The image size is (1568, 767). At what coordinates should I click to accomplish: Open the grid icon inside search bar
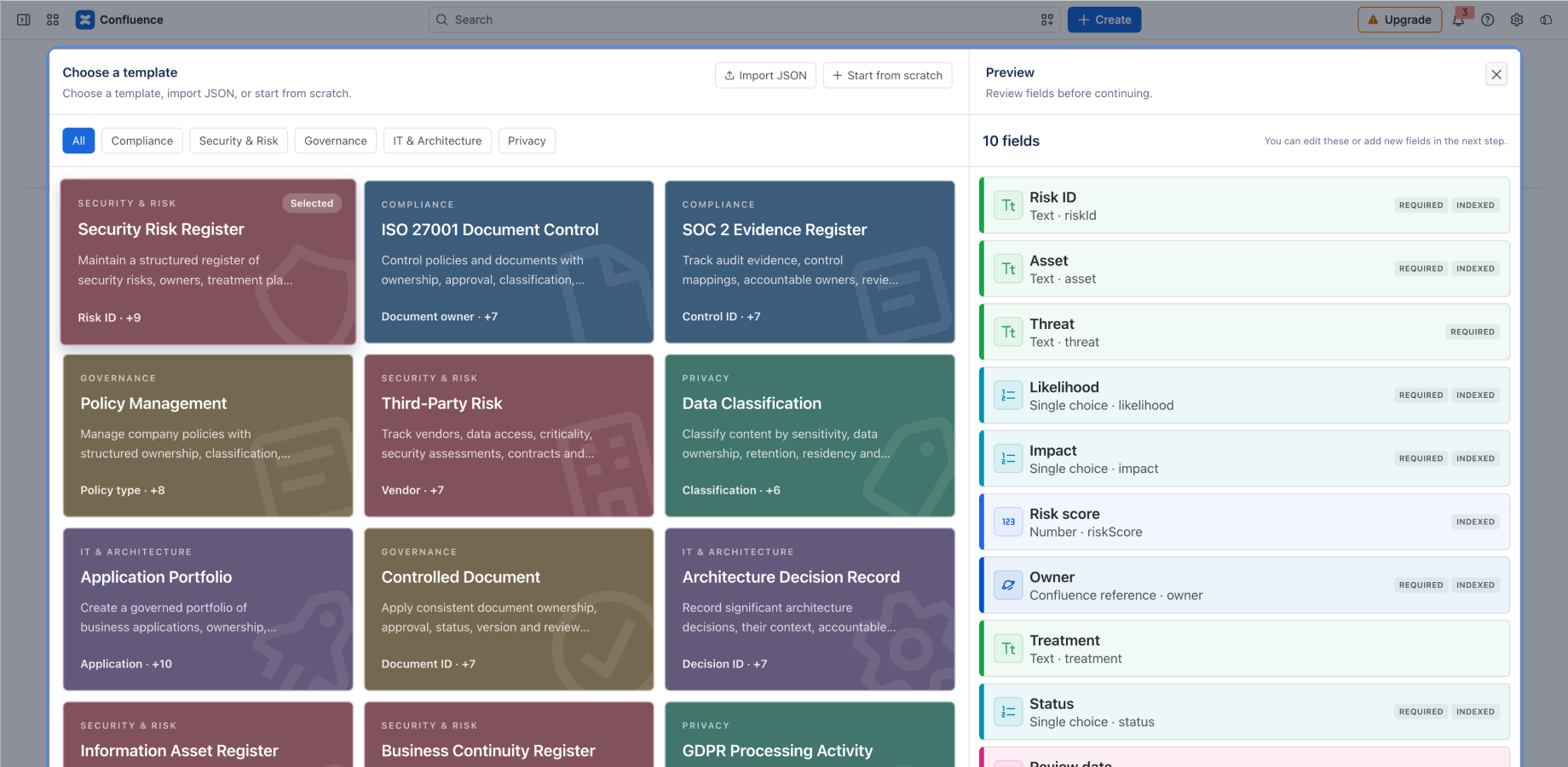click(1047, 20)
